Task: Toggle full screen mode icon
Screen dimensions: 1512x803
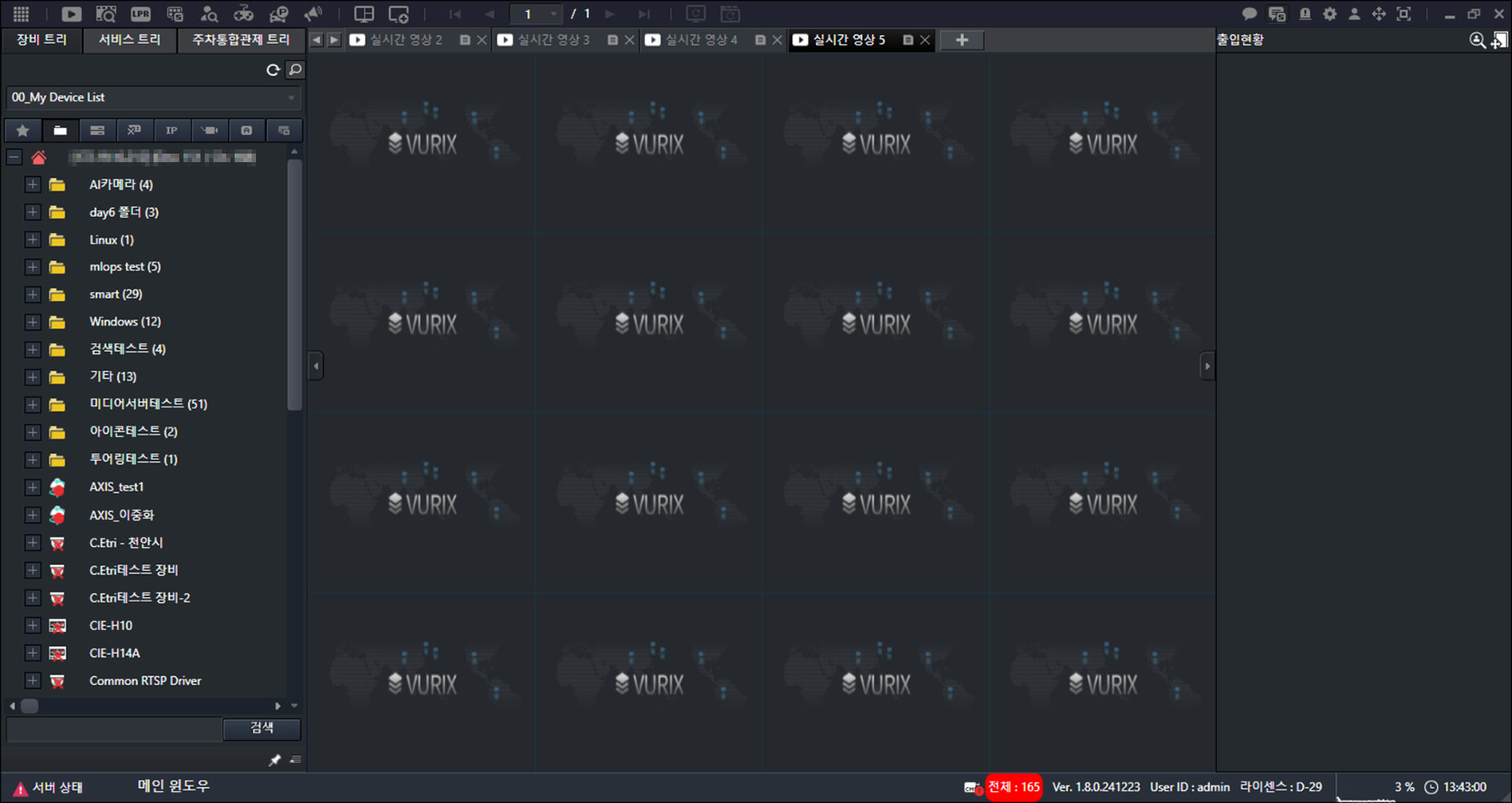Action: click(1404, 14)
